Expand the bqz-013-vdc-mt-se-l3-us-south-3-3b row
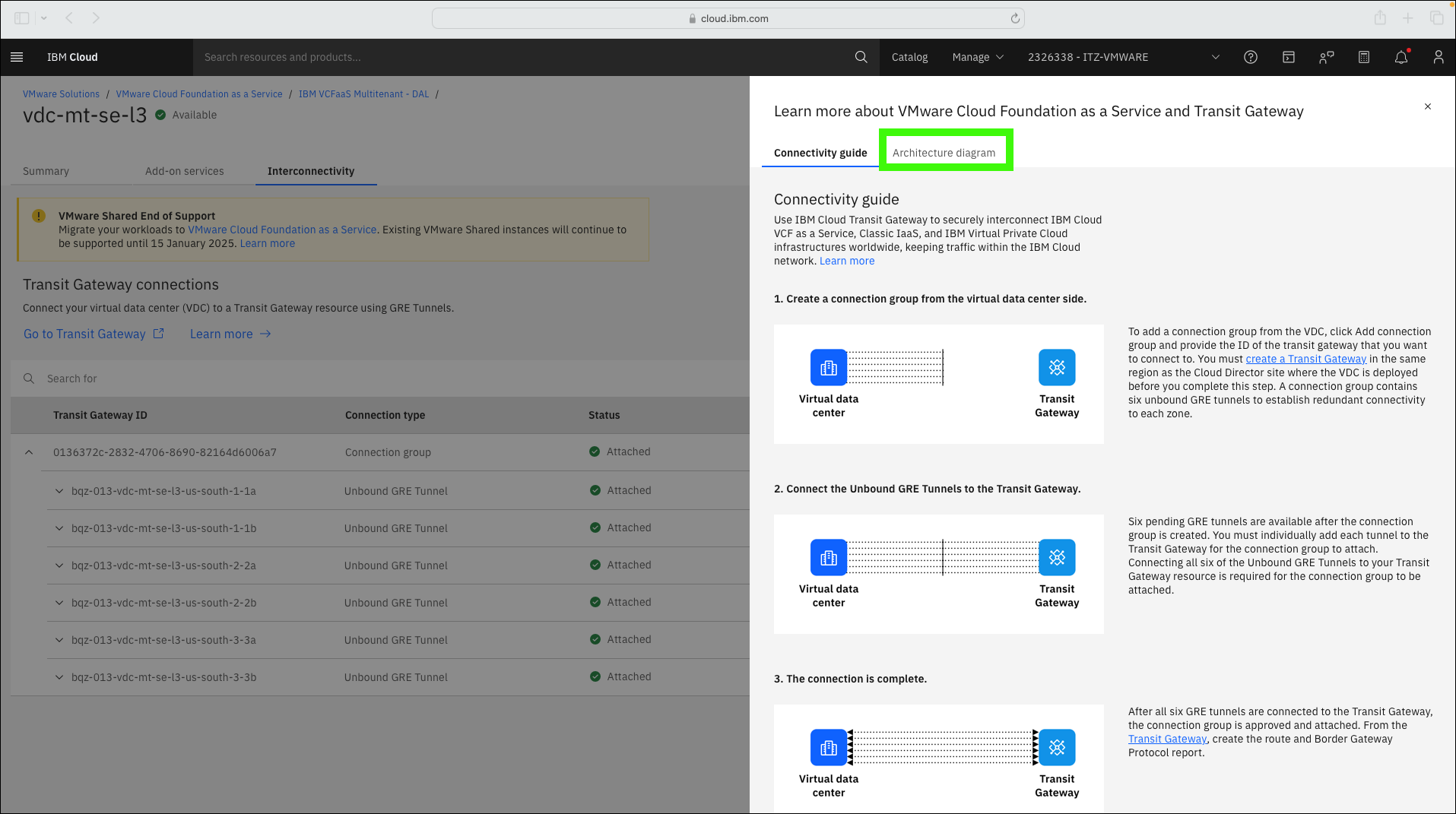The image size is (1456, 814). (x=59, y=677)
